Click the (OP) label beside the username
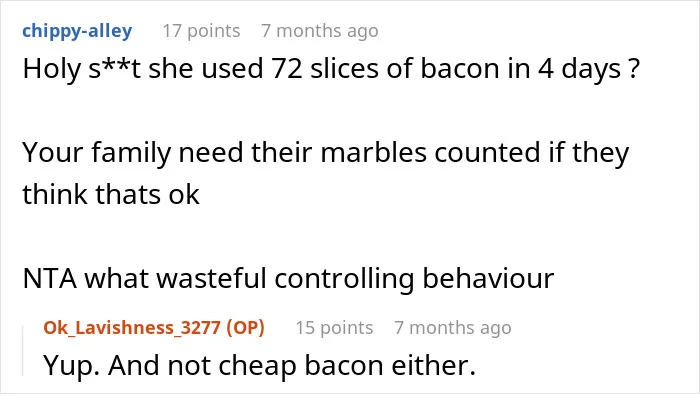700x394 pixels. pos(246,328)
